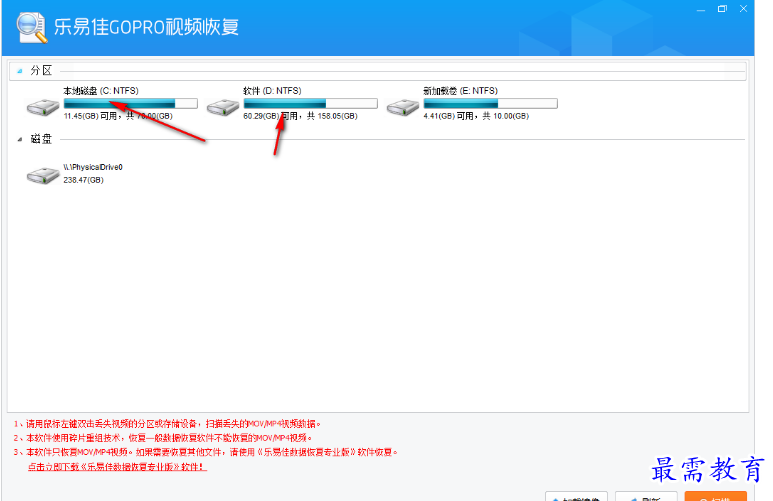Click instruction line 3 about 只恢复MOV/MP4视频
Image resolution: width=773 pixels, height=501 pixels.
(206, 452)
